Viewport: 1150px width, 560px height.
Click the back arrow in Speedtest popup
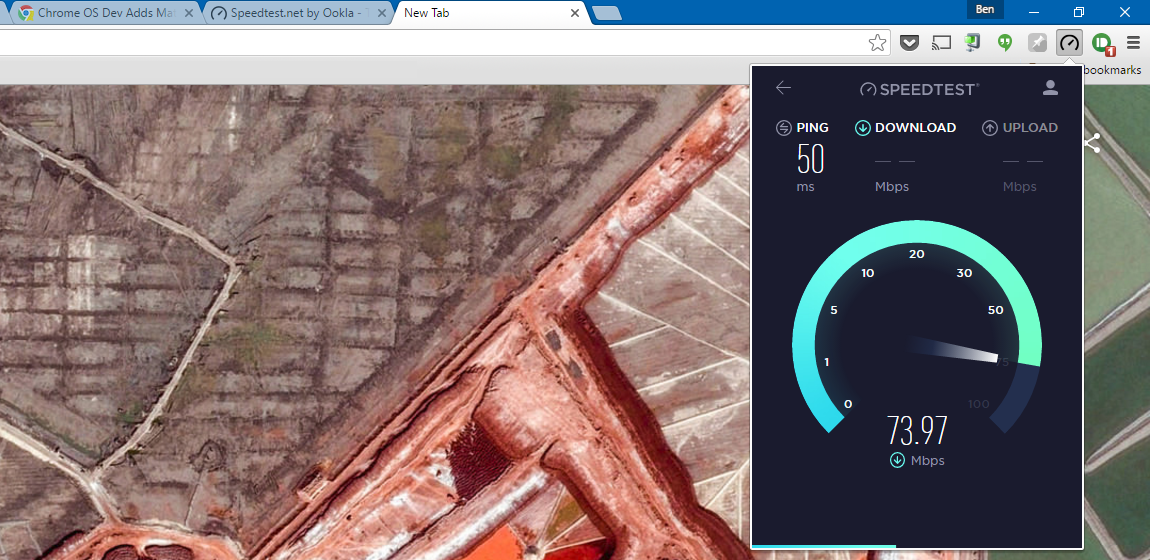pos(783,88)
